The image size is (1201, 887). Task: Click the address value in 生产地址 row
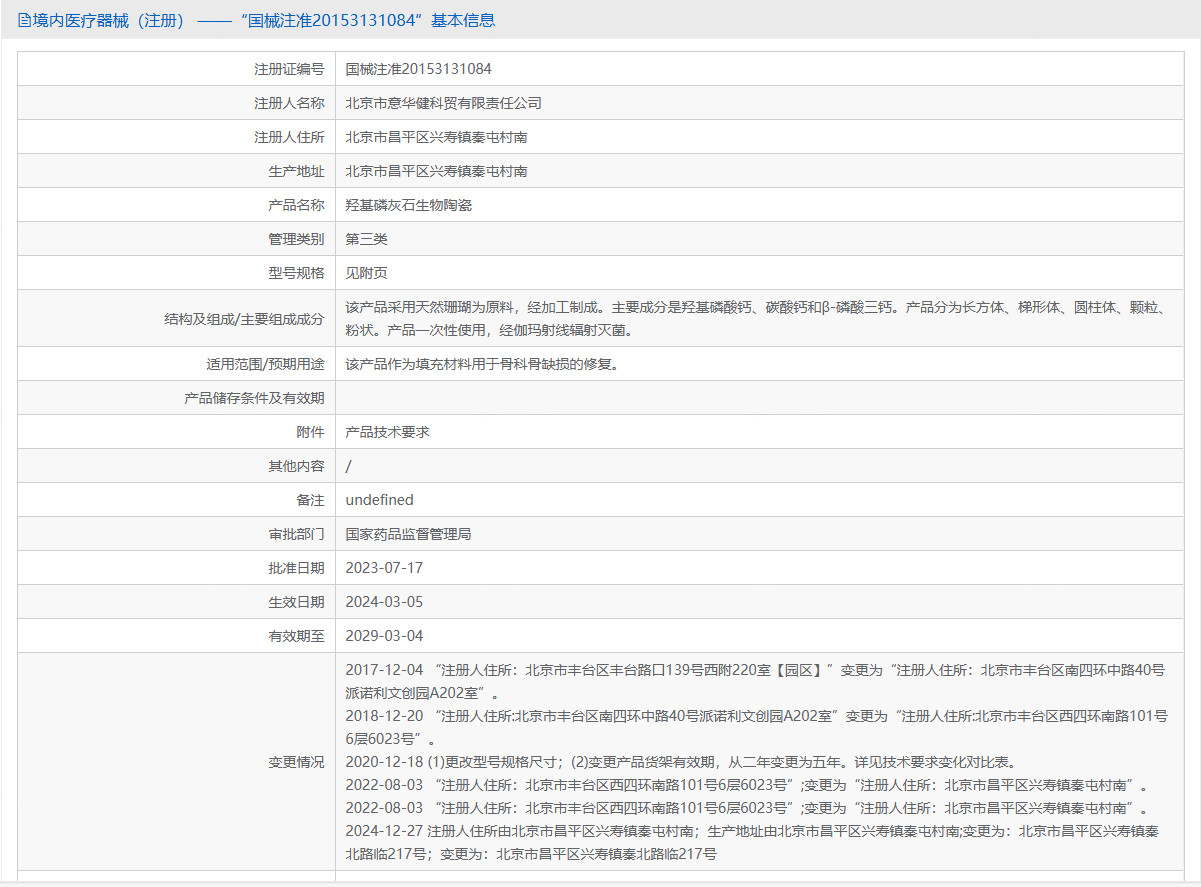point(436,171)
